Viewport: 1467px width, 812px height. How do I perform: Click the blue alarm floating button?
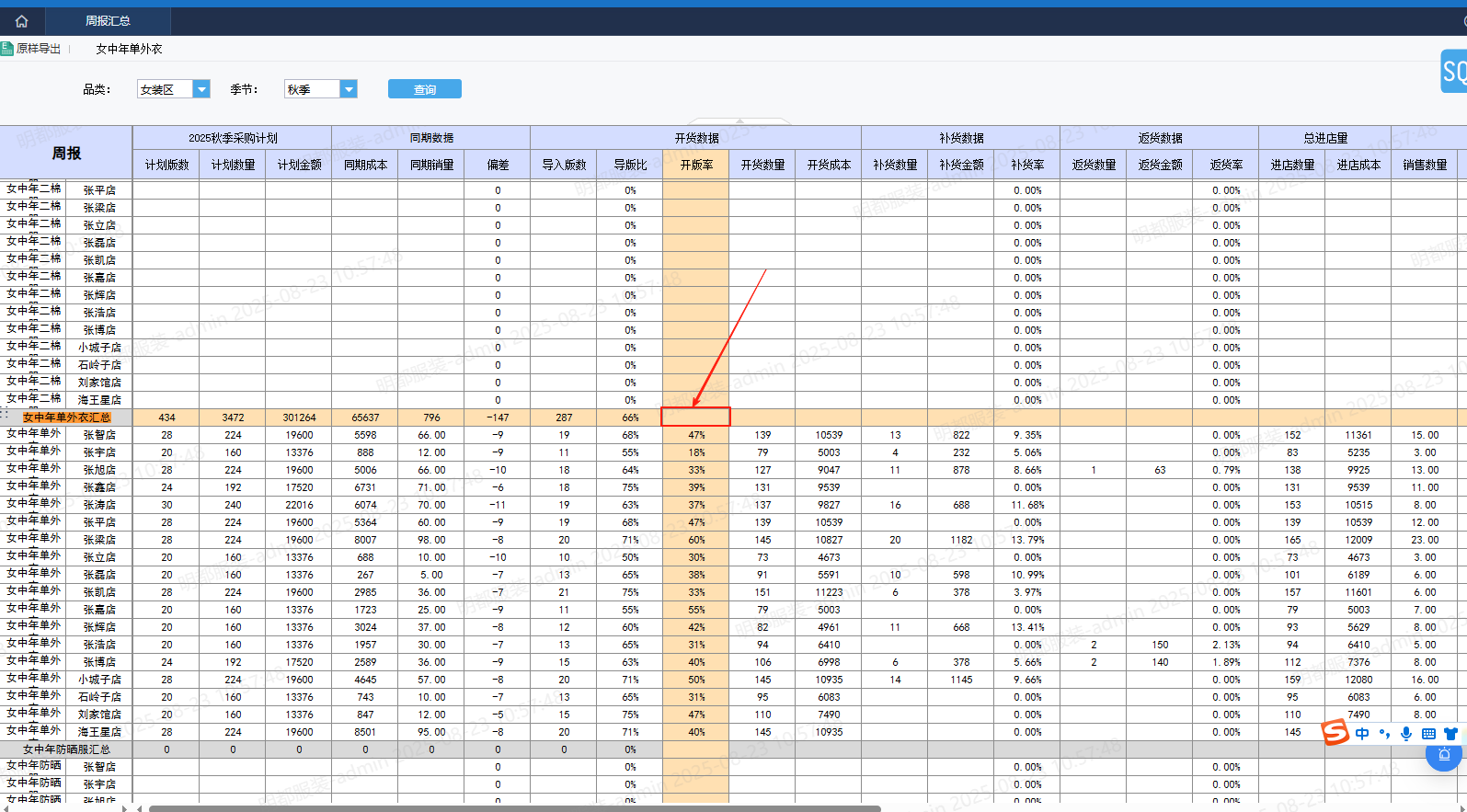(1444, 756)
